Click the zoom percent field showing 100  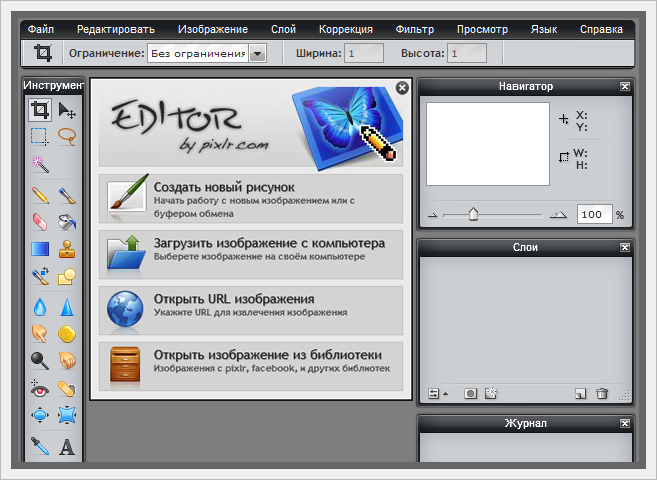(x=595, y=214)
